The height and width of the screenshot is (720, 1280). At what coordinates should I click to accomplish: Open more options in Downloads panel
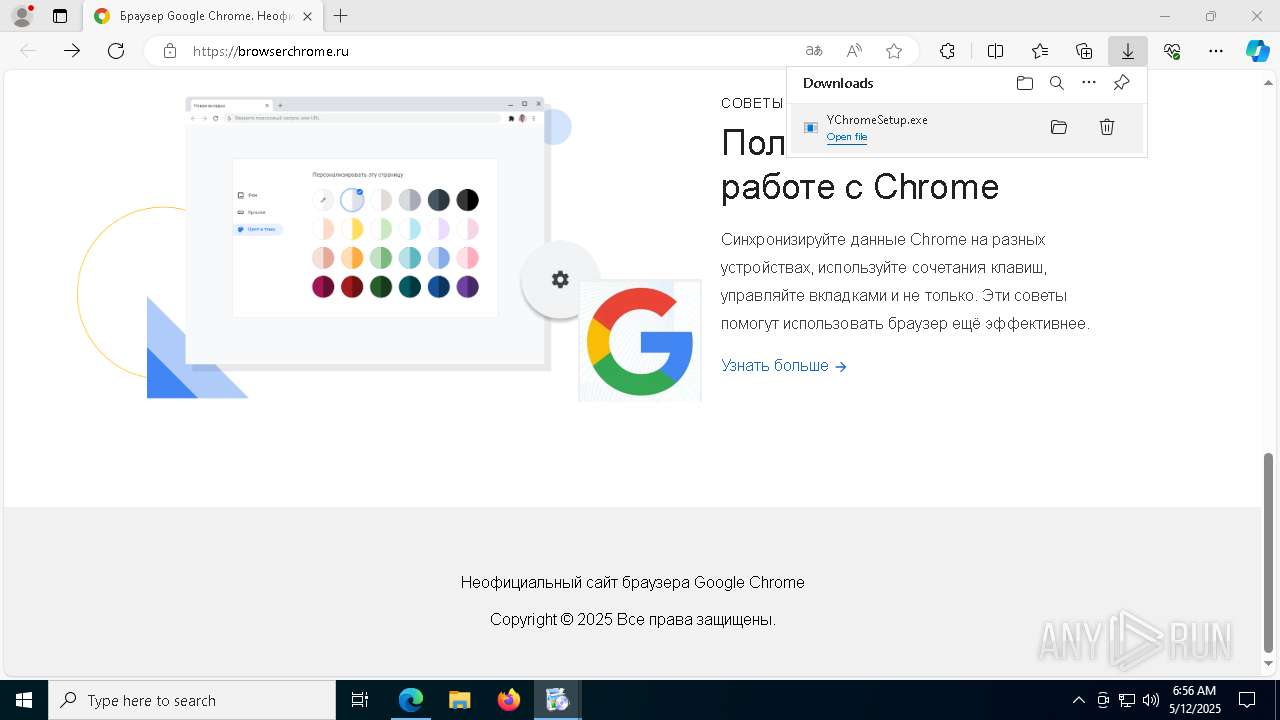(x=1089, y=83)
